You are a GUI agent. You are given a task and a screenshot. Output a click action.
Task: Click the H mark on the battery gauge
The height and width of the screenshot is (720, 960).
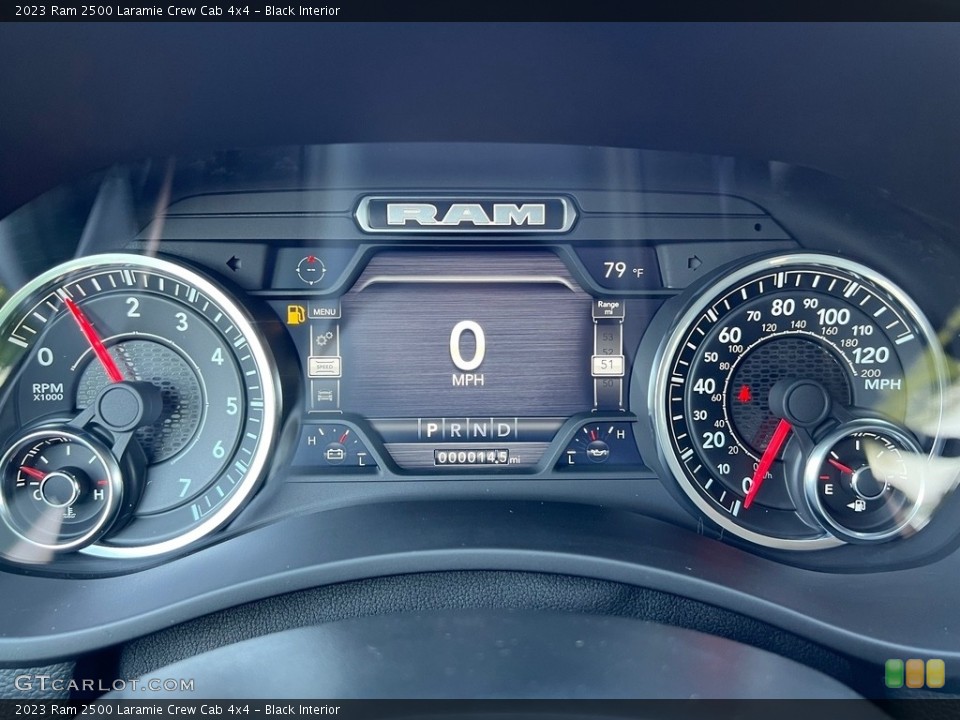click(x=312, y=440)
